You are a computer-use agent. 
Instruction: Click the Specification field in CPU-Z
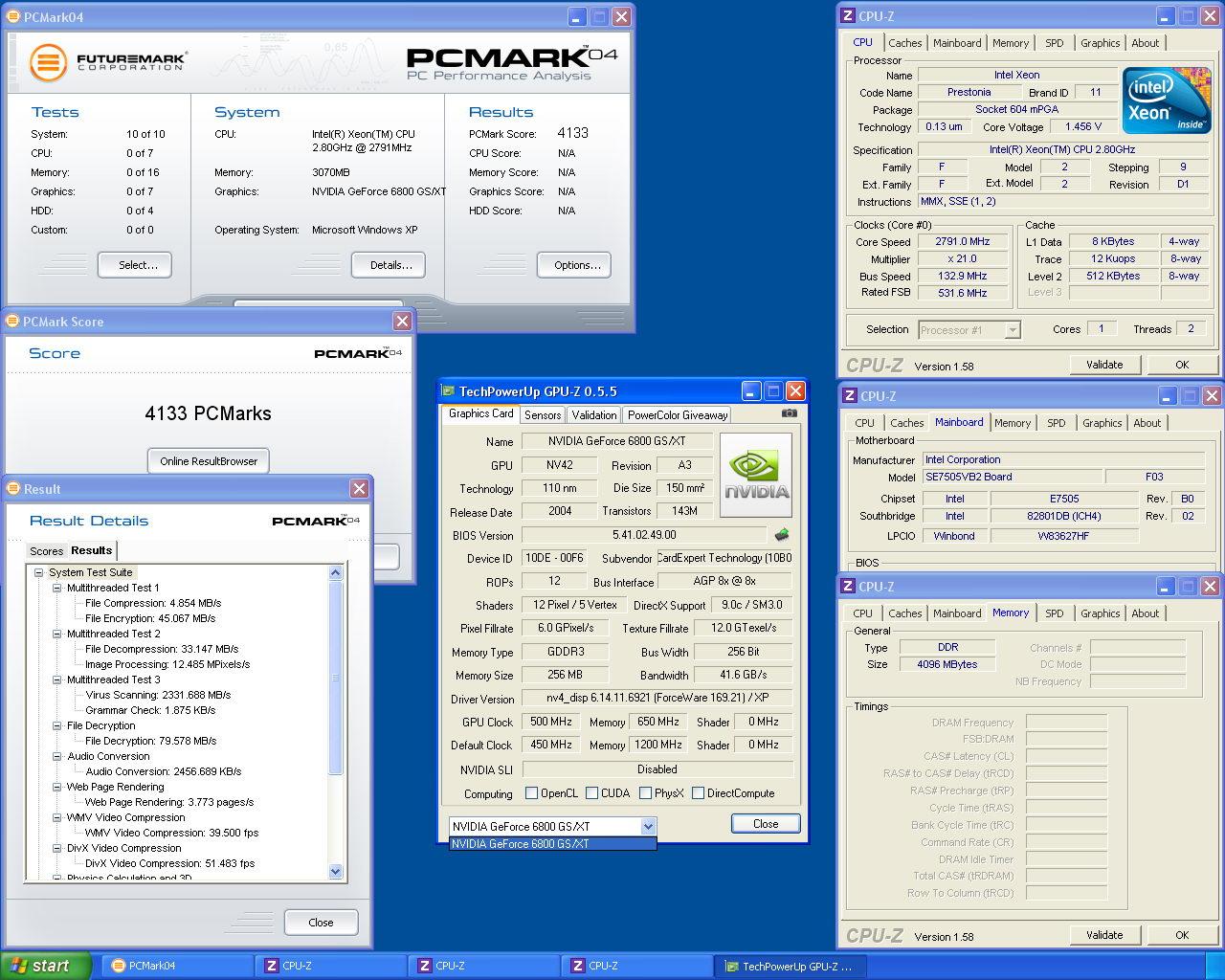tap(1062, 150)
